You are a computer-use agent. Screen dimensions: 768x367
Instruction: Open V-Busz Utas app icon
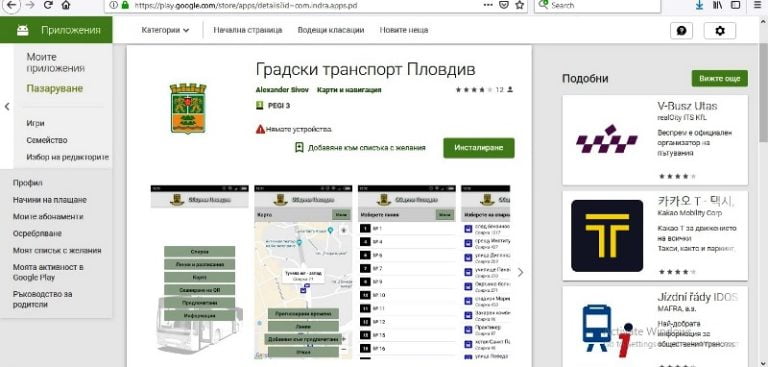(x=607, y=140)
